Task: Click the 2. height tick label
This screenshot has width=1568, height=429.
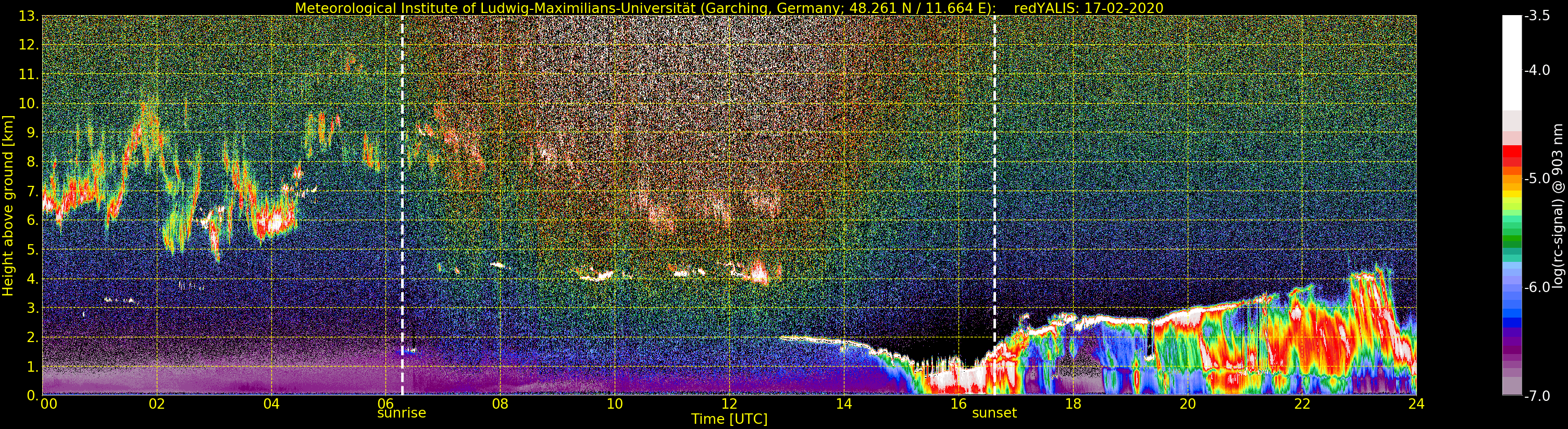Action: 33,337
